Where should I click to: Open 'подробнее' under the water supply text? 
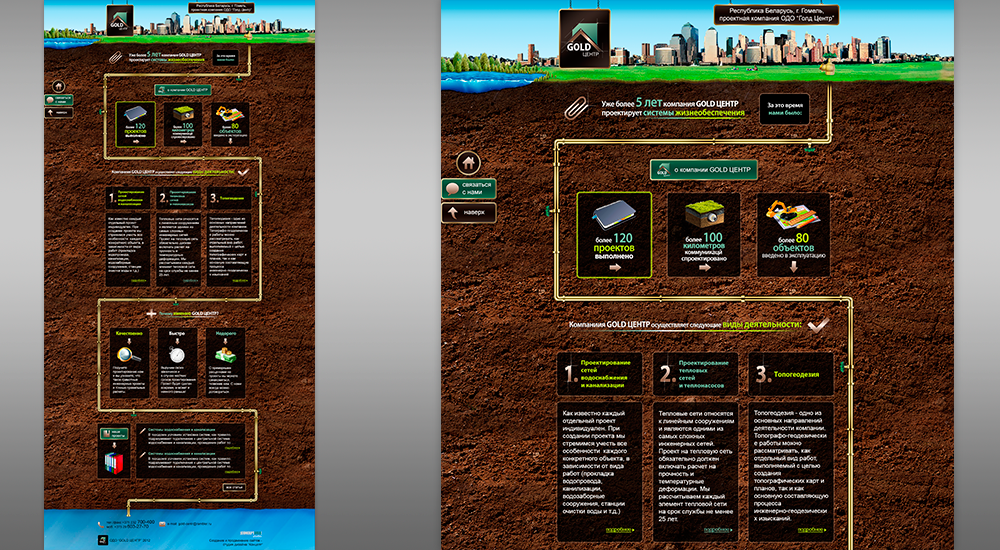click(621, 530)
